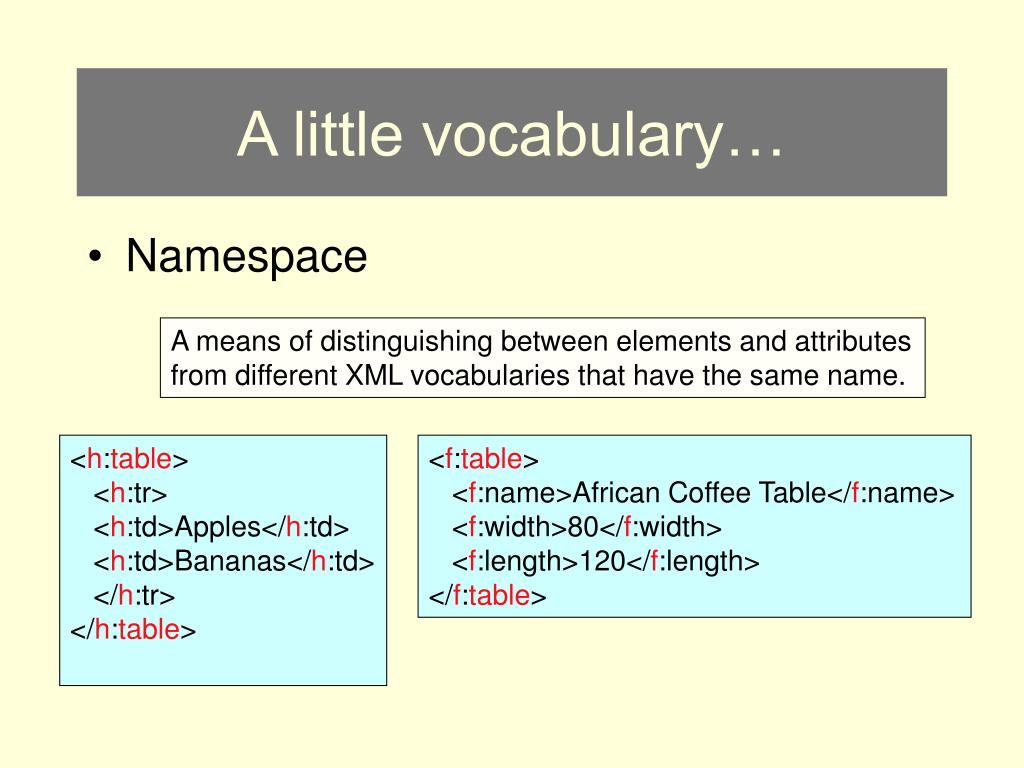Click the slide title "A little vocabulary…"

click(x=510, y=135)
